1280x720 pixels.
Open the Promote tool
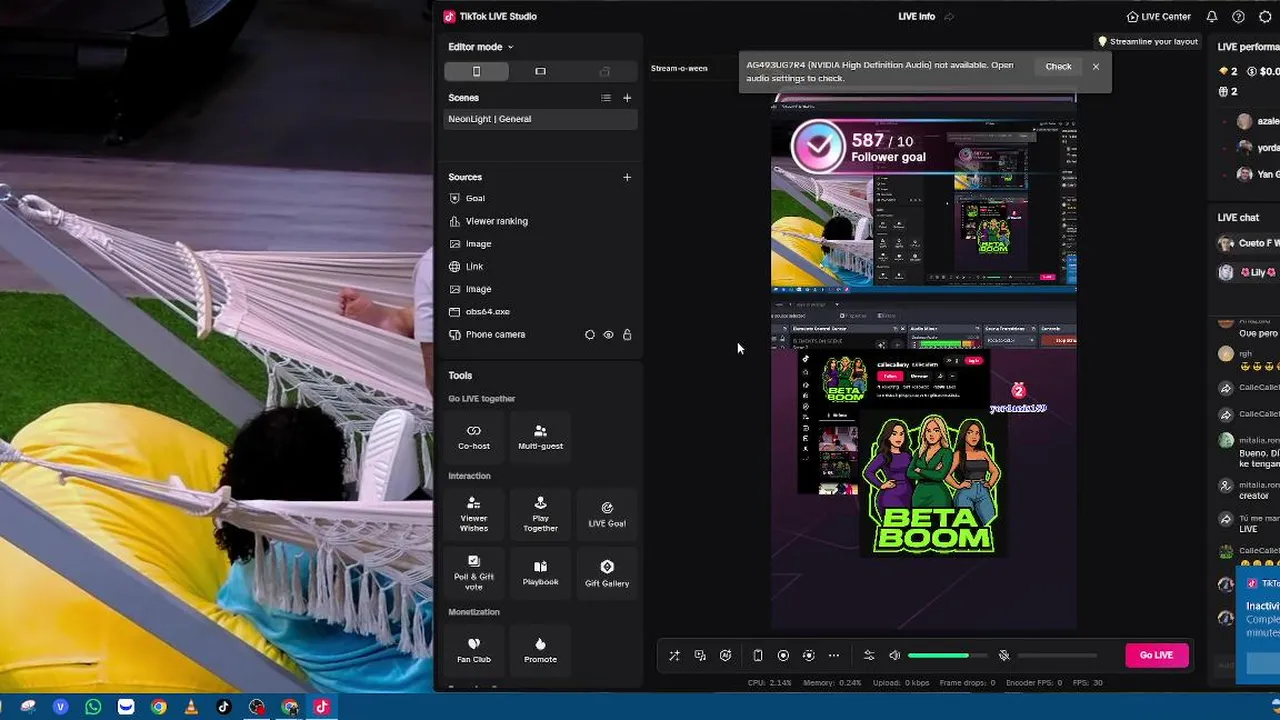[x=540, y=649]
